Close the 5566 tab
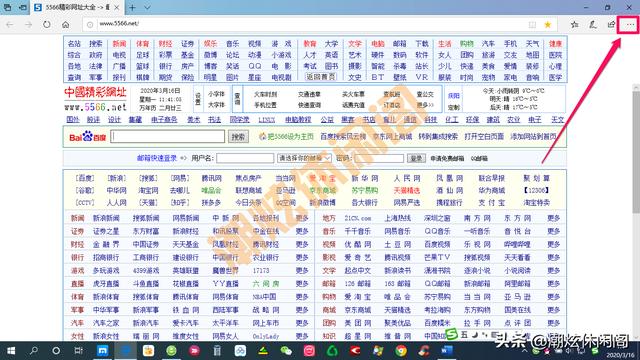The height and width of the screenshot is (360, 640). tap(117, 7)
